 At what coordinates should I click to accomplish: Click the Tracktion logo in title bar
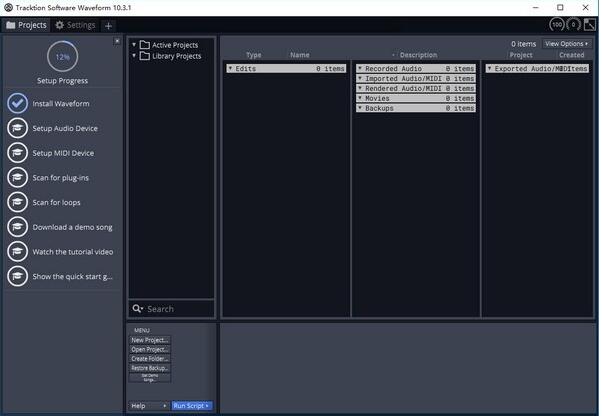8,7
